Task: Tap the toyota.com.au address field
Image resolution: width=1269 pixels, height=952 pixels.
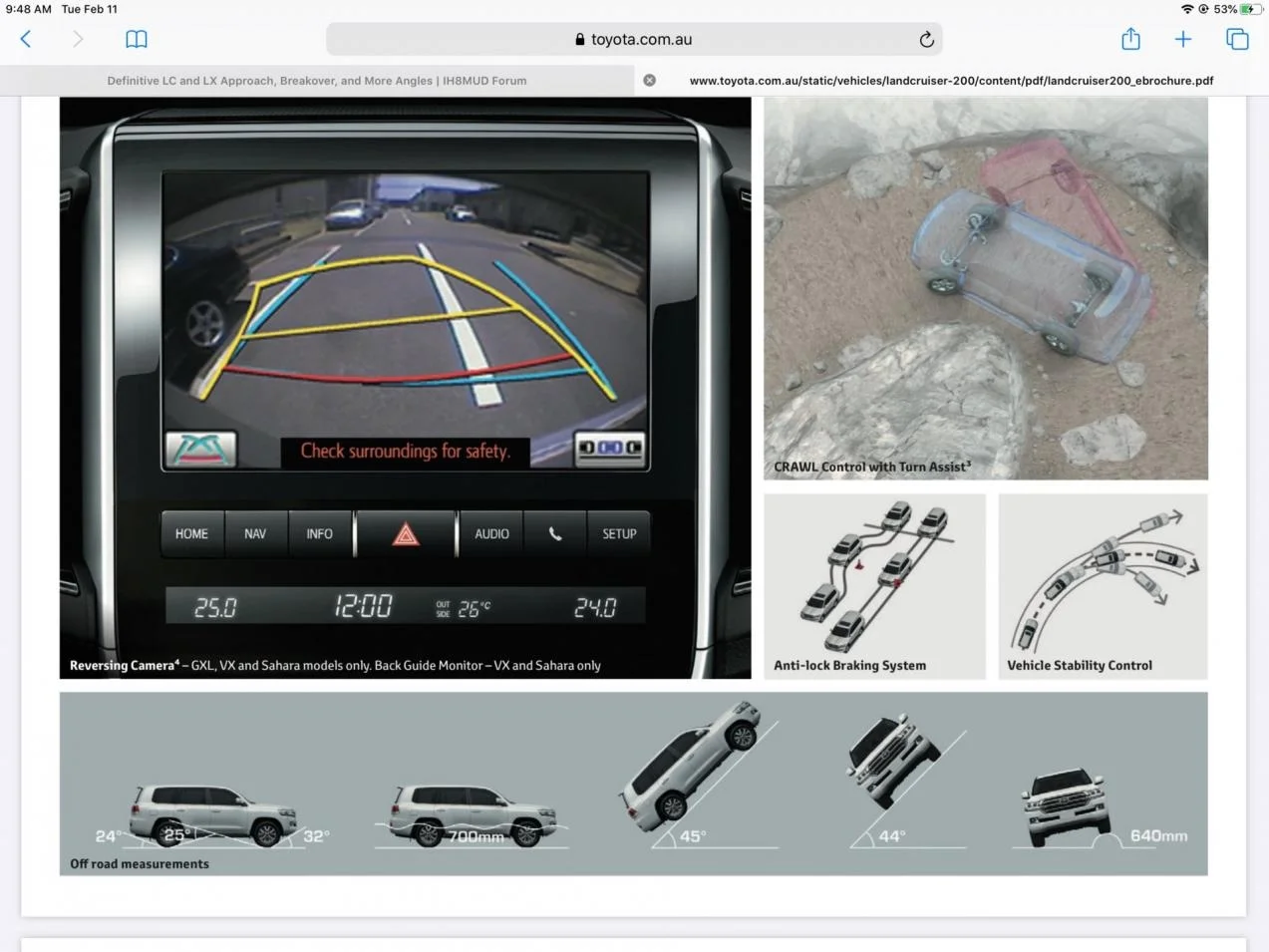Action: [x=634, y=39]
